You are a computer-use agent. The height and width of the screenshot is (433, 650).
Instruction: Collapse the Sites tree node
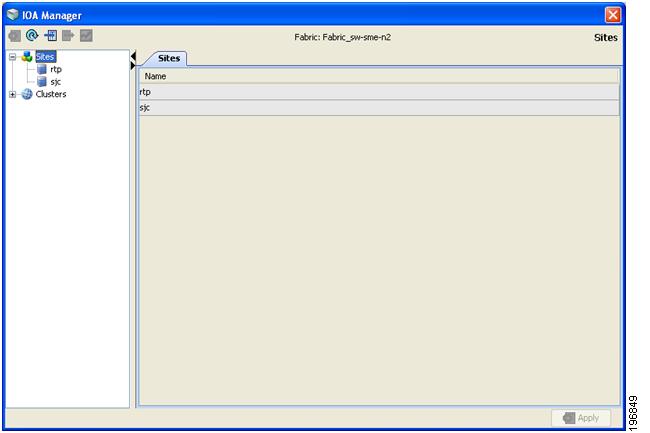[x=12, y=57]
